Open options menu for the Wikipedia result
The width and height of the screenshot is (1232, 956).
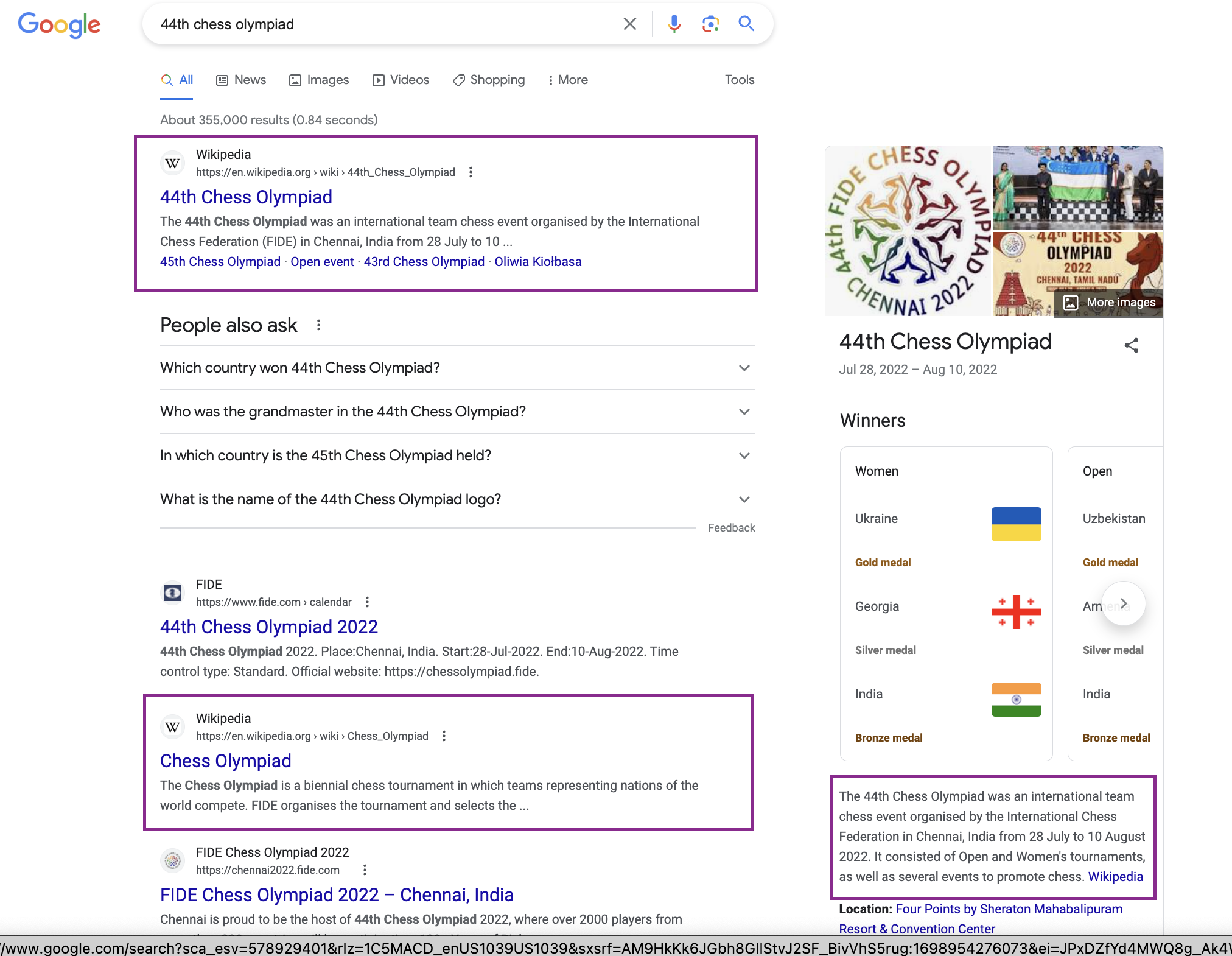(x=471, y=172)
